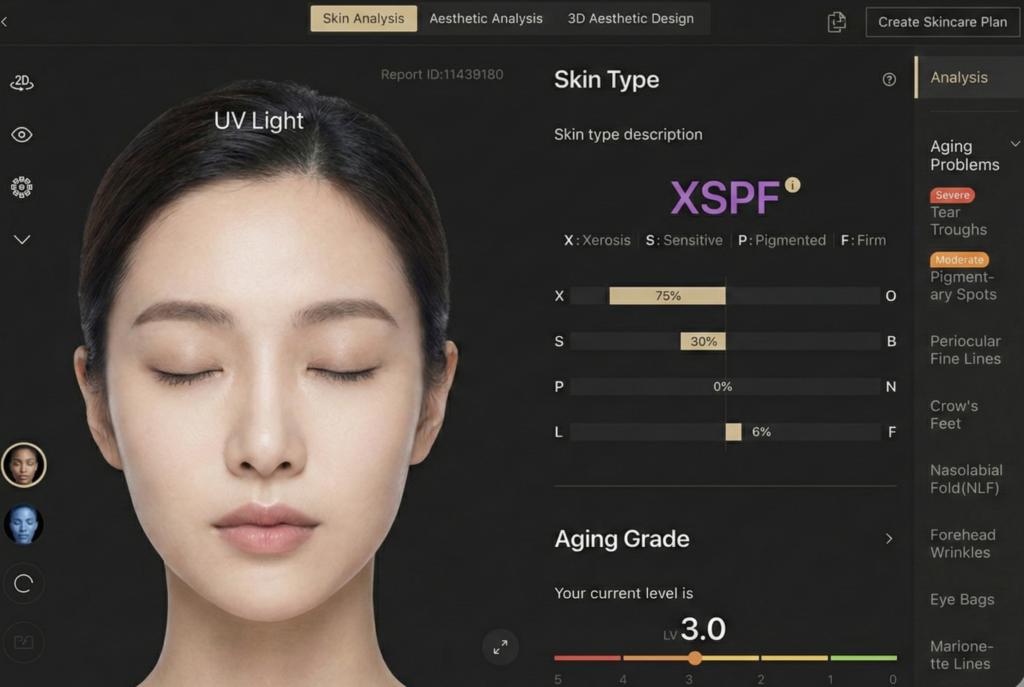This screenshot has width=1024, height=687.
Task: Open the circular light settings icon
Action: [x=22, y=187]
